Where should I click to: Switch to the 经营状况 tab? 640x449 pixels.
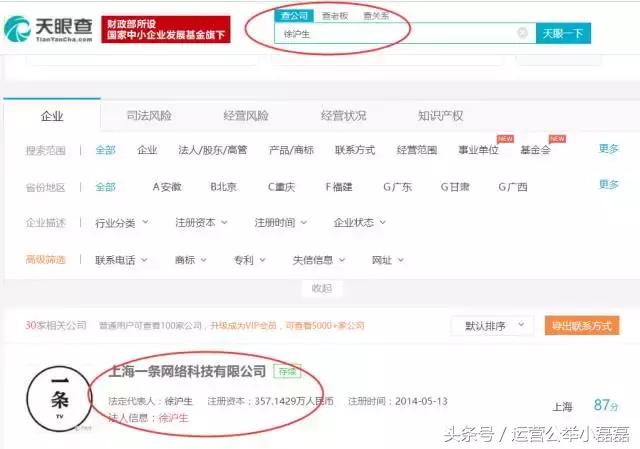[343, 116]
